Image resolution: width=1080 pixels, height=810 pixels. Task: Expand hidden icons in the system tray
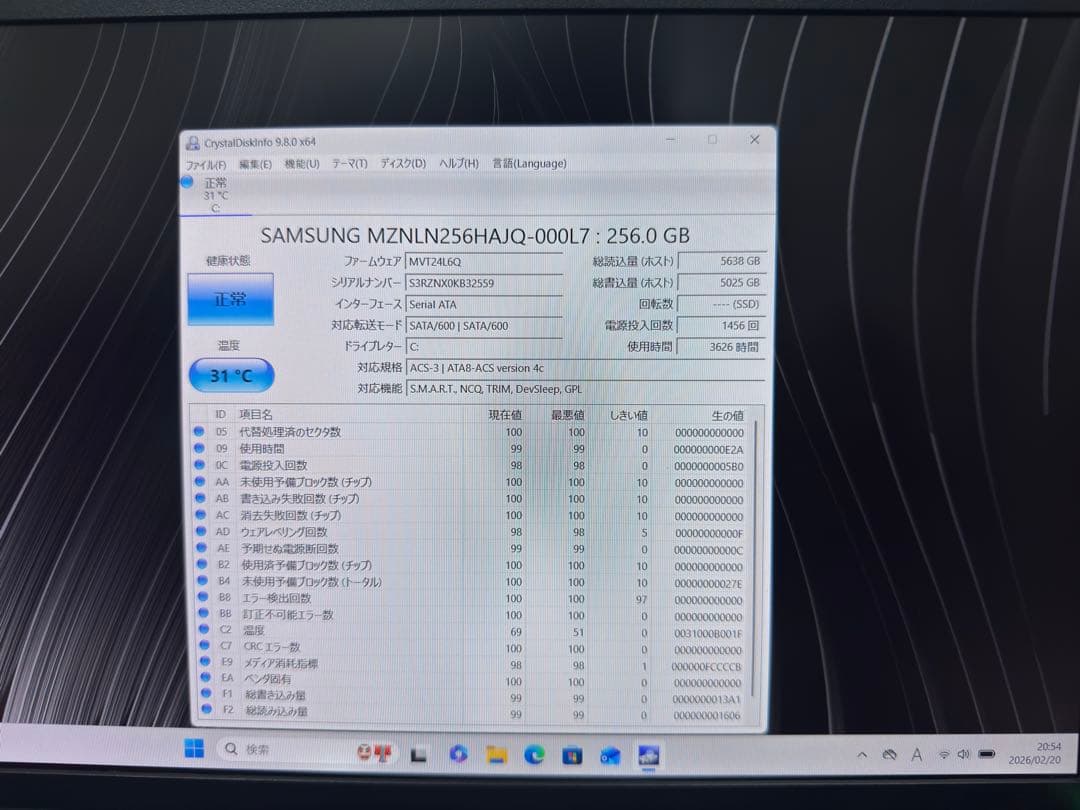[863, 755]
